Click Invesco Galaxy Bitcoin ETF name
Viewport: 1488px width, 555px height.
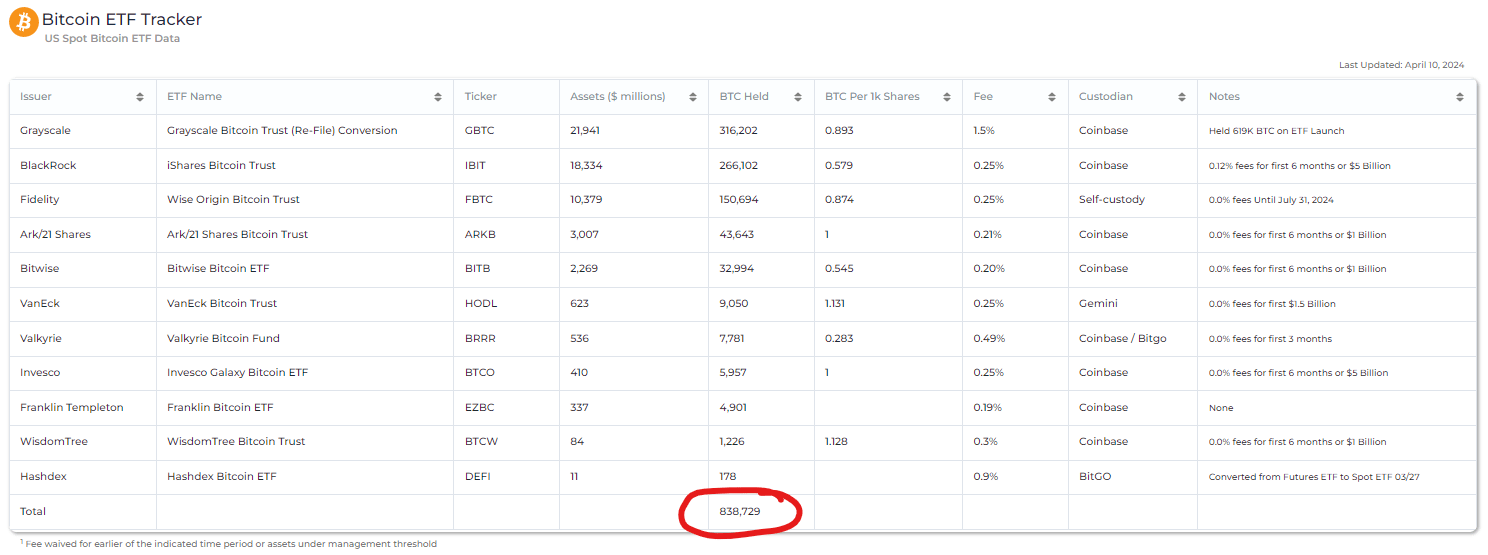pyautogui.click(x=237, y=372)
